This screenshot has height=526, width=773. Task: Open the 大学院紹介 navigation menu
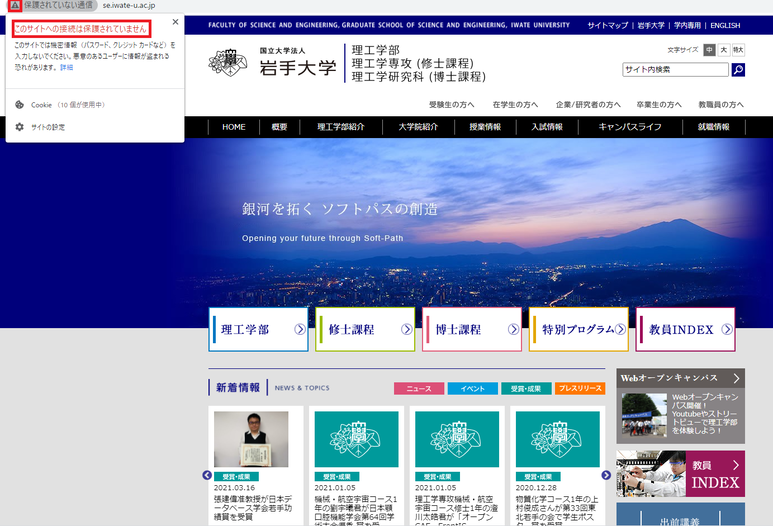click(418, 127)
